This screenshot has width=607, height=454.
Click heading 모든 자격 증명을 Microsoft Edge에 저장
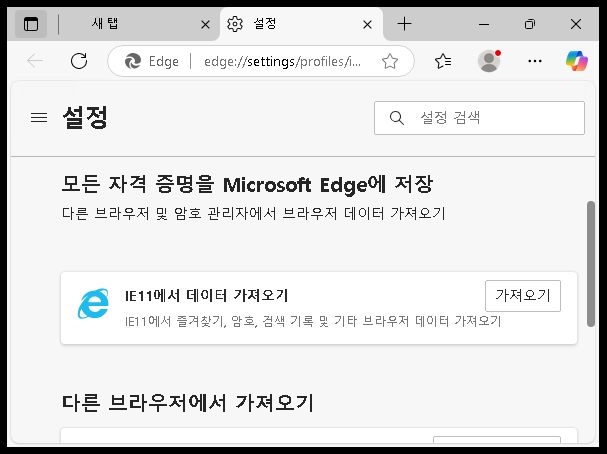[x=247, y=184]
